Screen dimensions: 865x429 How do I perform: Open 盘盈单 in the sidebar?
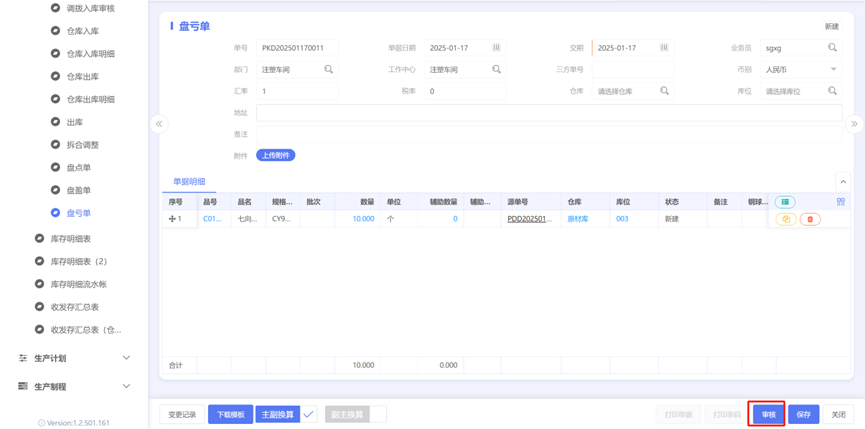(78, 190)
